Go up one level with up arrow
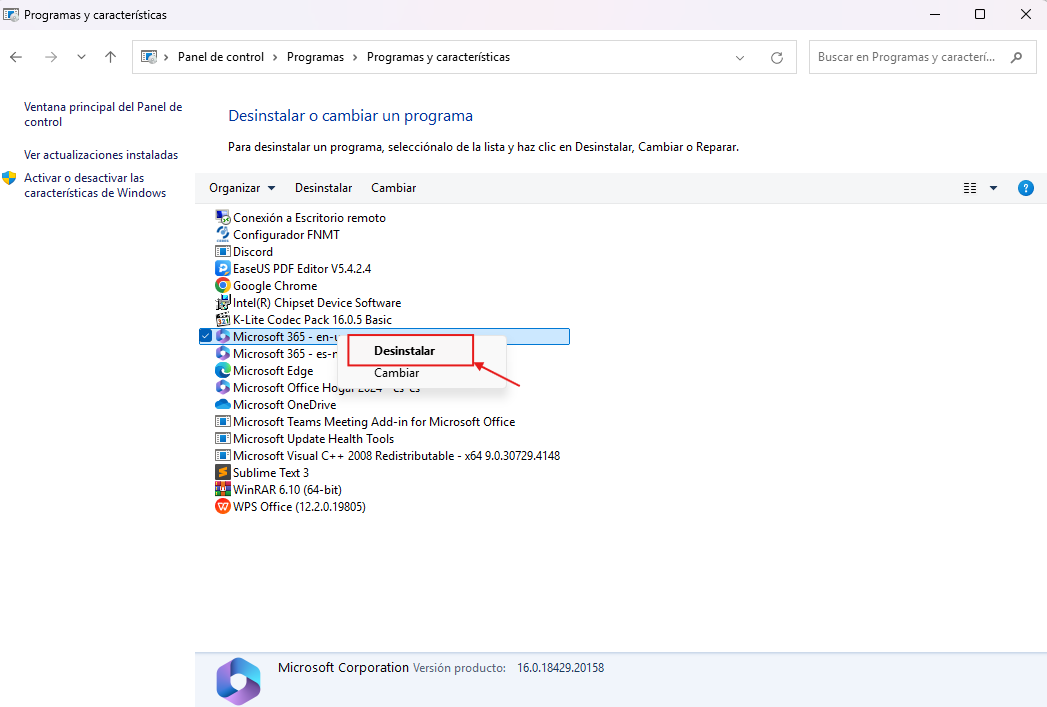Screen dimensions: 1047x707 pos(111,57)
